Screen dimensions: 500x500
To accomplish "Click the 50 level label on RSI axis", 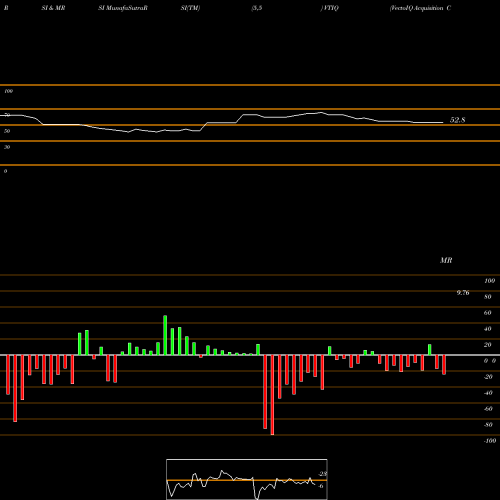I will pos(7,131).
